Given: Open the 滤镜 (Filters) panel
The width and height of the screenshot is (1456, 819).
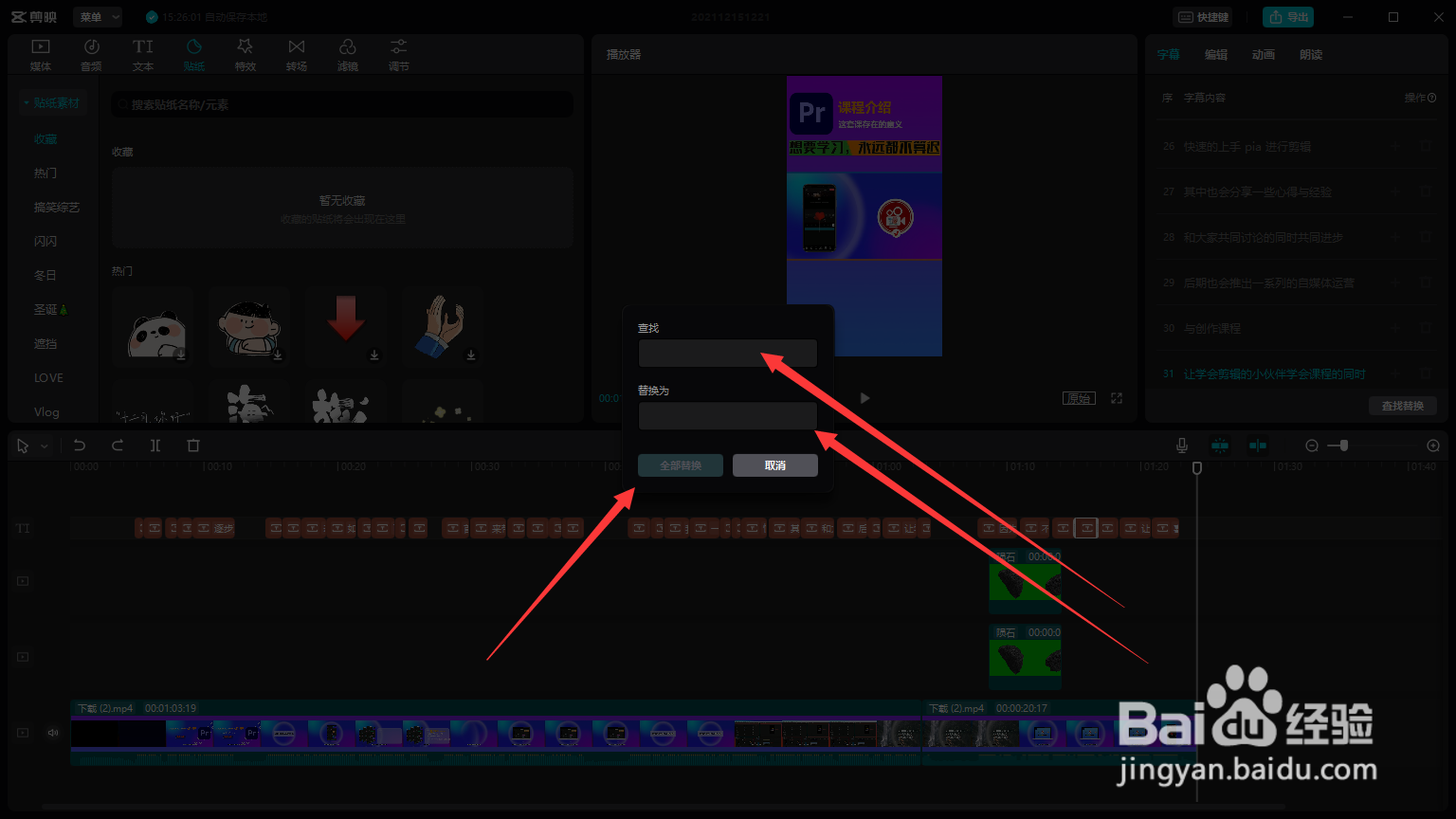Looking at the screenshot, I should [x=348, y=55].
